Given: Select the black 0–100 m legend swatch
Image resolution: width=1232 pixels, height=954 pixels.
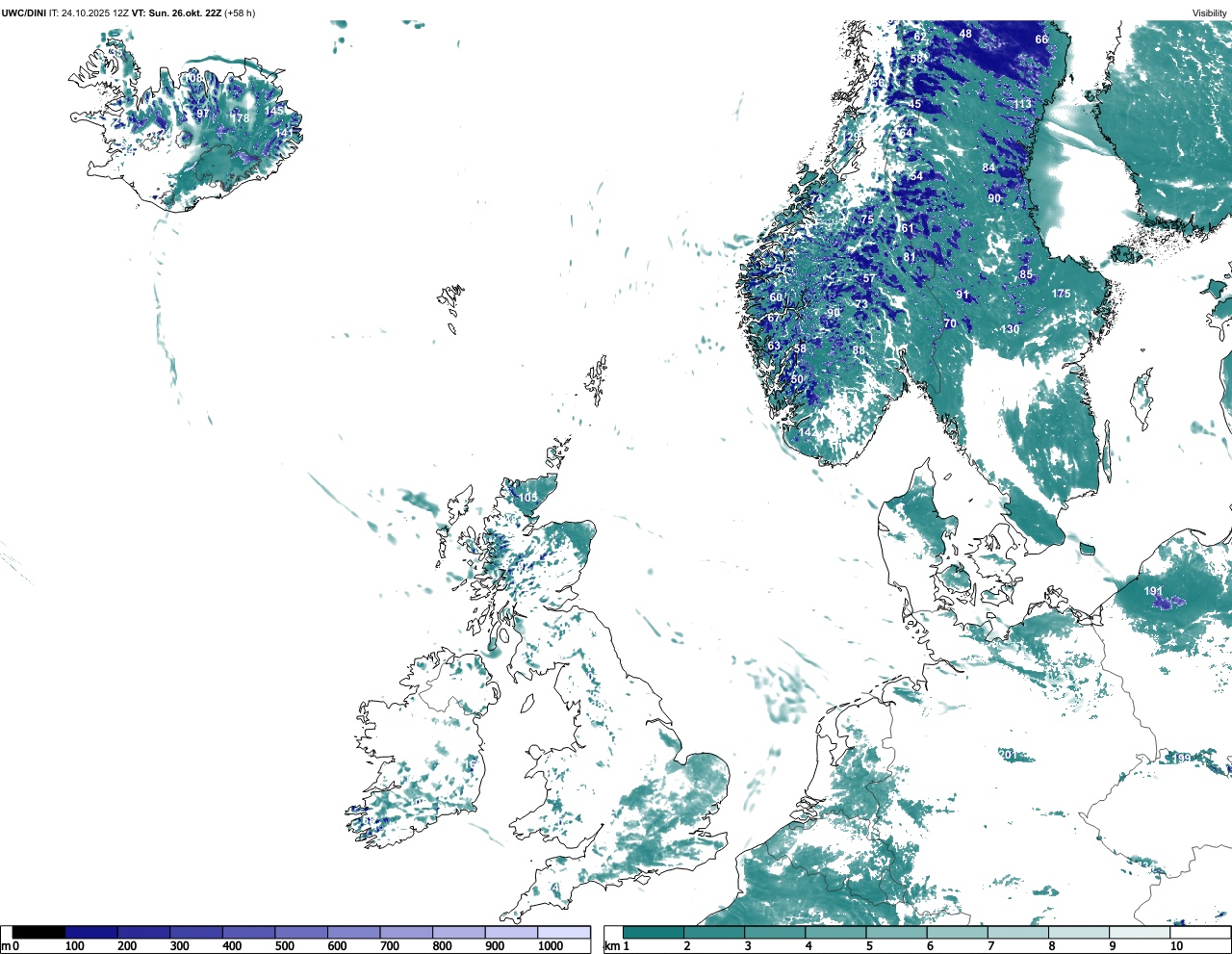Looking at the screenshot, I should point(39,933).
